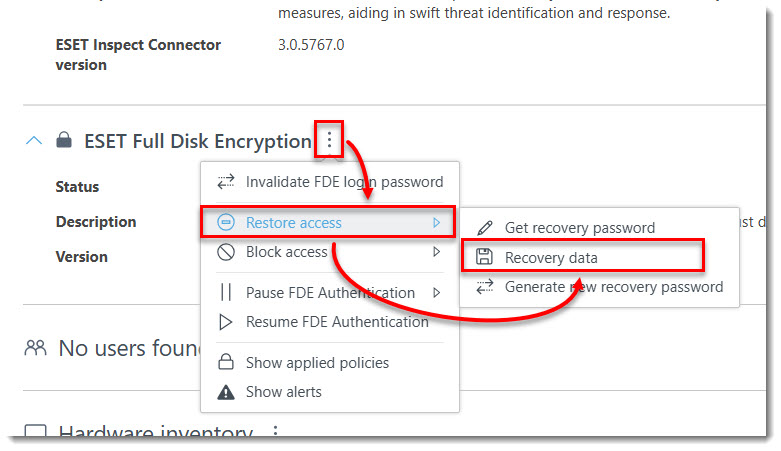Image resolution: width=781 pixels, height=451 pixels.
Task: Click the play triangle icon for Resume FDE Authentication
Action: [226, 322]
